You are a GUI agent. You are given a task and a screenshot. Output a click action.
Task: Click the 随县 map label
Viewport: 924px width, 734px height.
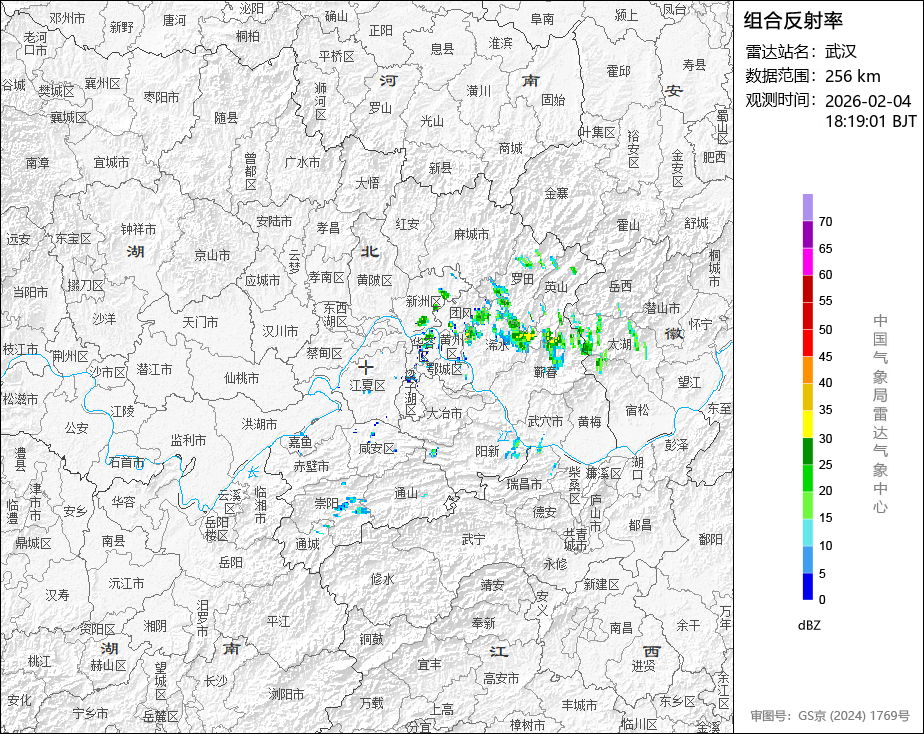(x=226, y=118)
